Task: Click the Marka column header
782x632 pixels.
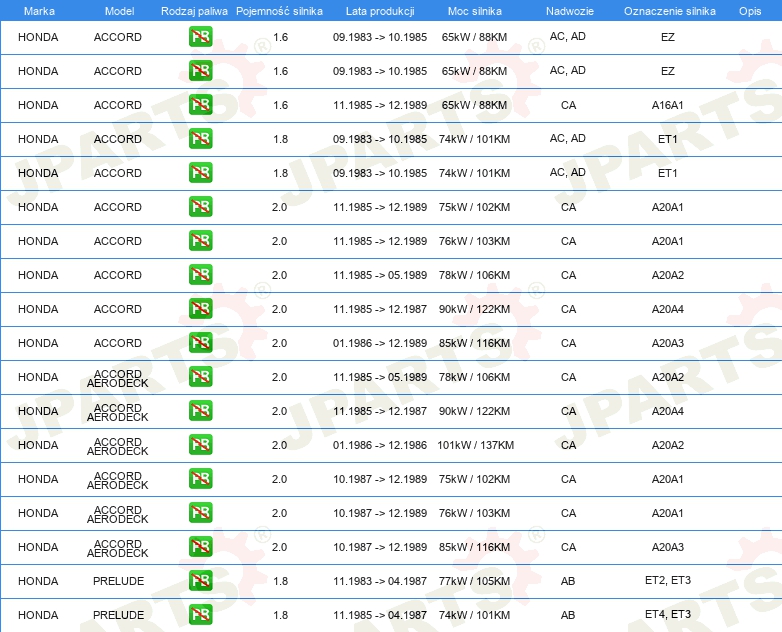Action: 39,11
